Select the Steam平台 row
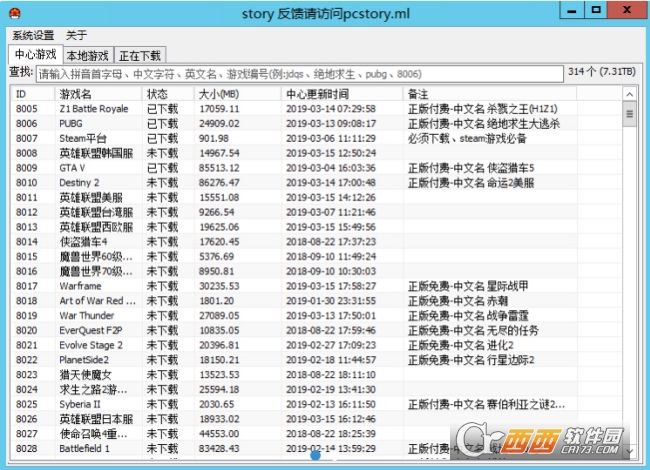The image size is (650, 470). tap(316, 138)
